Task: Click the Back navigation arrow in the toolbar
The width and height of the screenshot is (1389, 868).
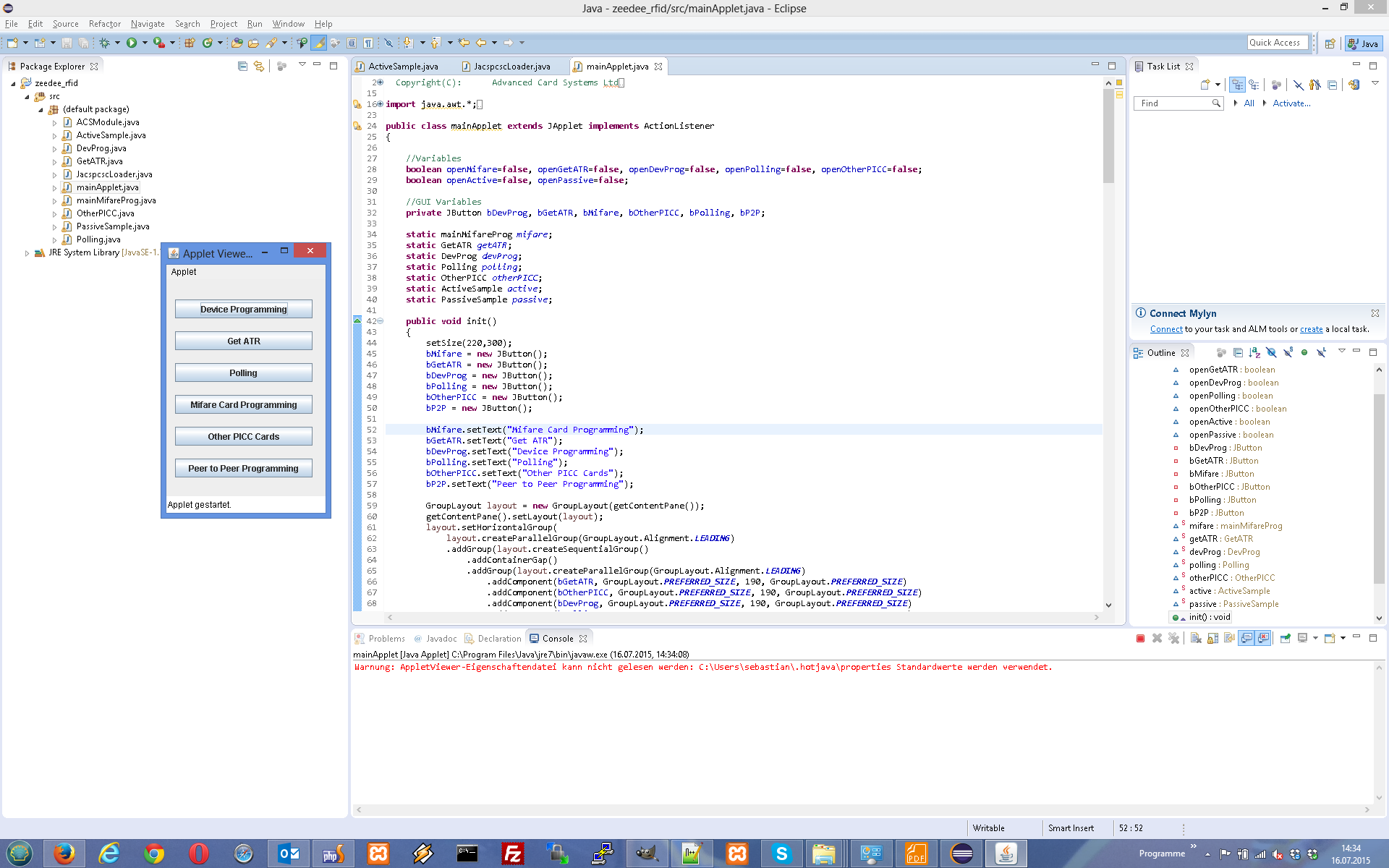Action: click(x=480, y=43)
